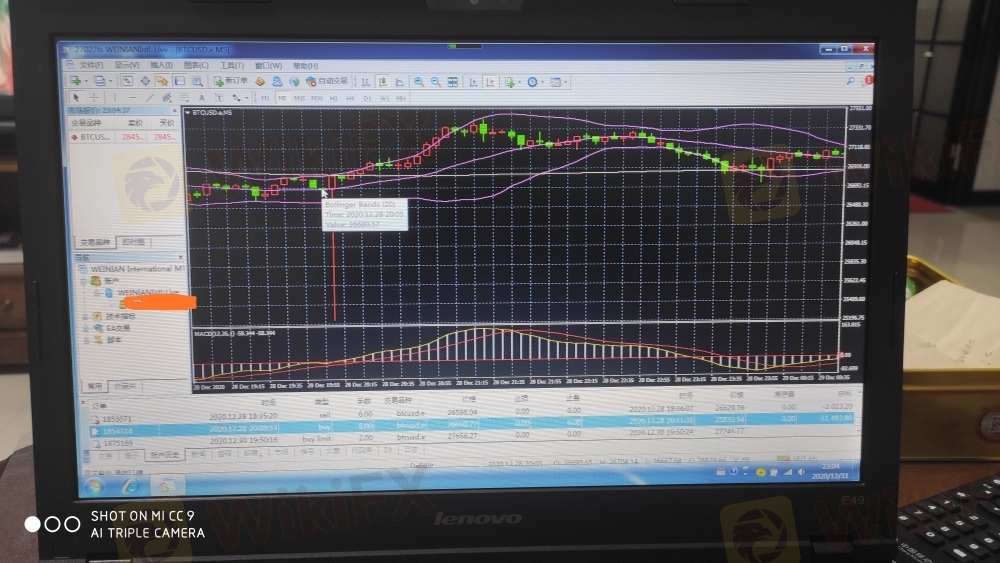This screenshot has height=563, width=1000.
Task: Open the MetaEditor yellow book icon
Action: click(x=260, y=82)
